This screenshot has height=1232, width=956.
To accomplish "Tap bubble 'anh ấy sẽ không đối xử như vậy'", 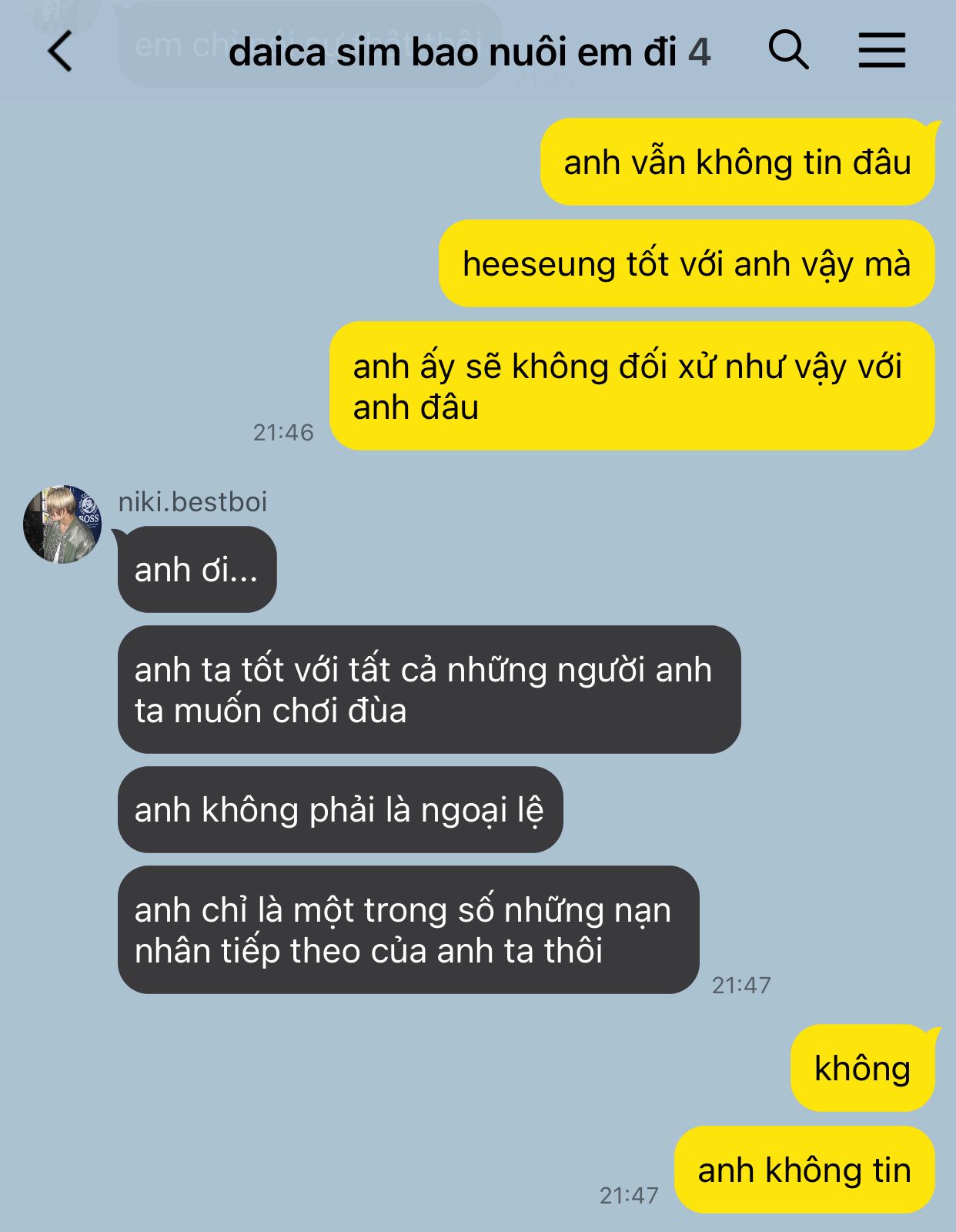I will tap(632, 387).
